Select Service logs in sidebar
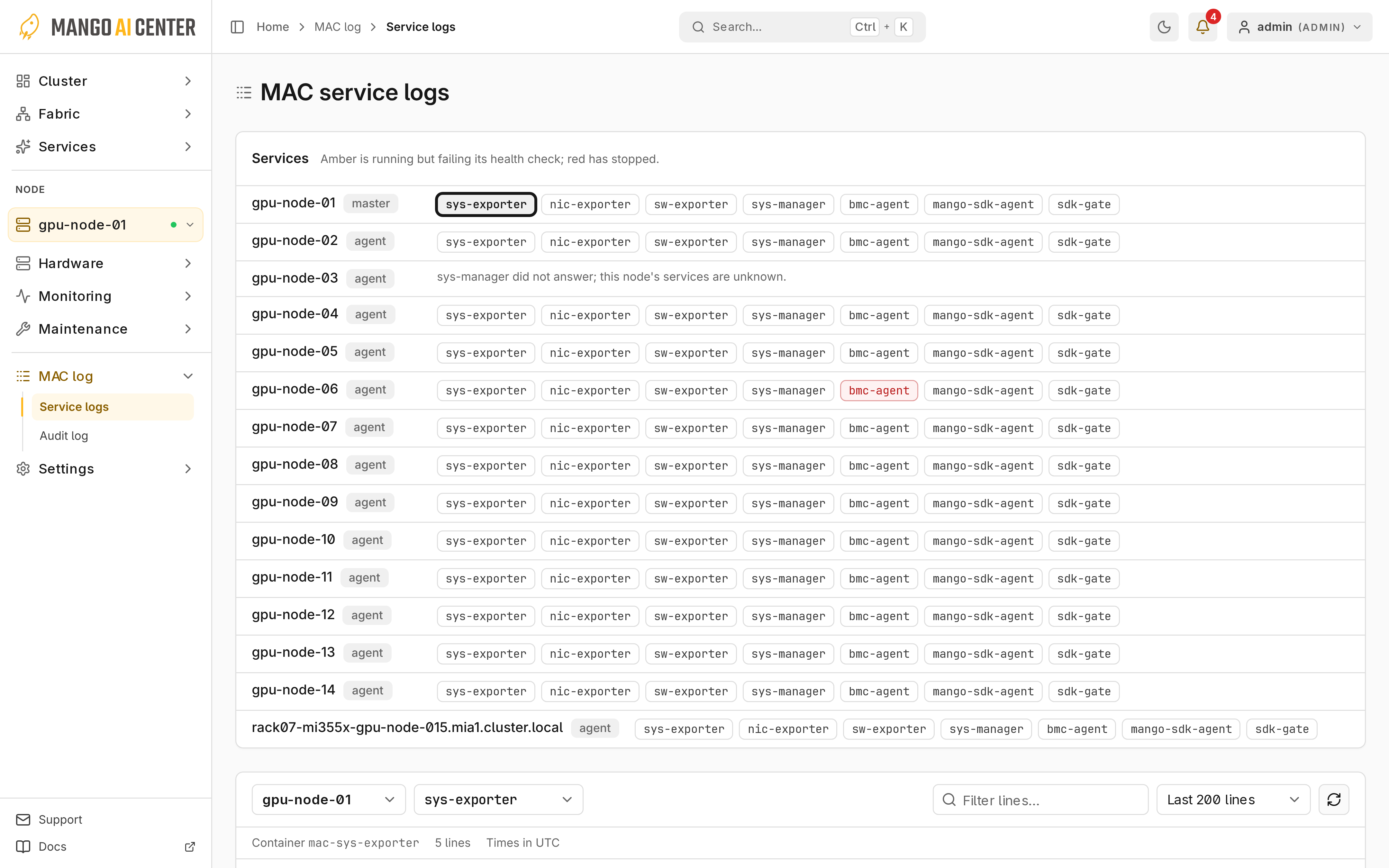The width and height of the screenshot is (1389, 868). coord(113,406)
